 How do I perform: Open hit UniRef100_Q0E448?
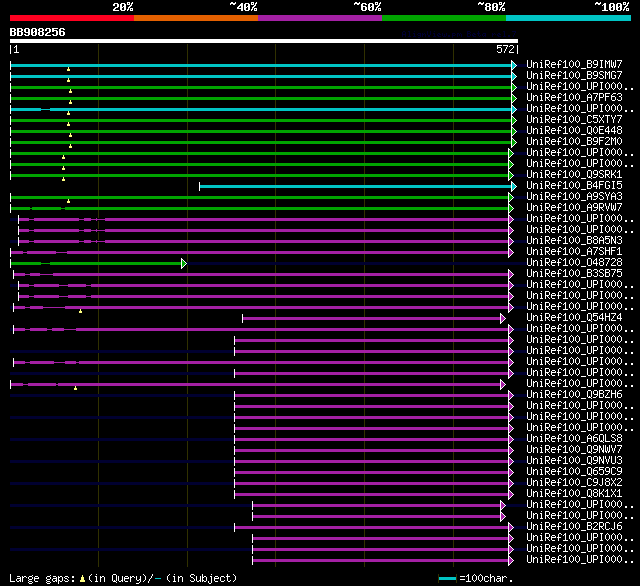pyautogui.click(x=574, y=130)
